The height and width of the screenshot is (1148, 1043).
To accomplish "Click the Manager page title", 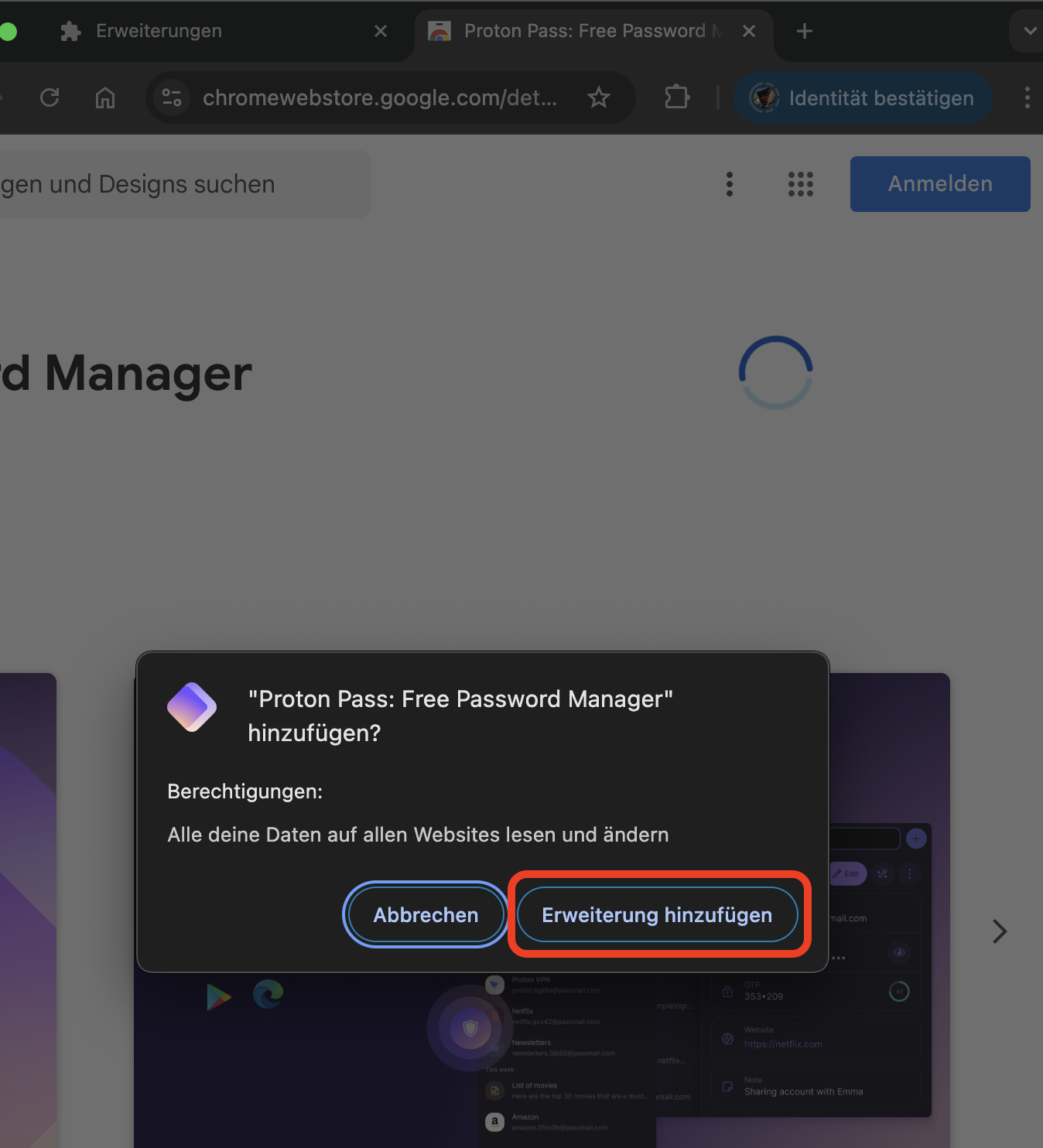I will pyautogui.click(x=126, y=374).
